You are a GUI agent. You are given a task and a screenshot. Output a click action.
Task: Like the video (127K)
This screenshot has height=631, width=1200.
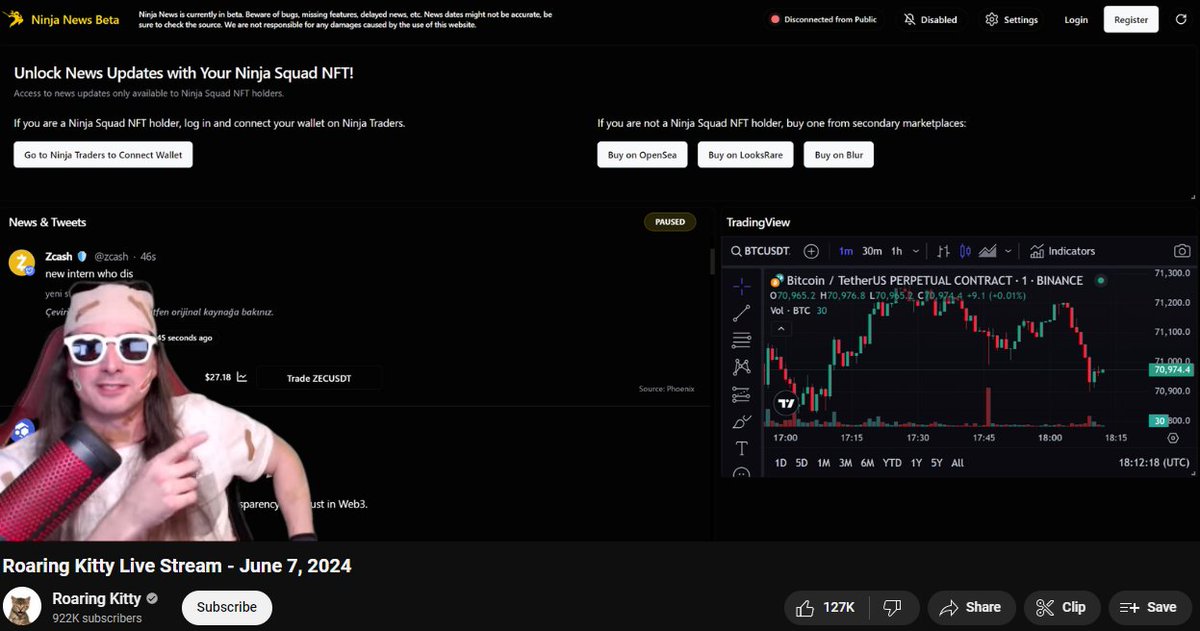point(827,607)
